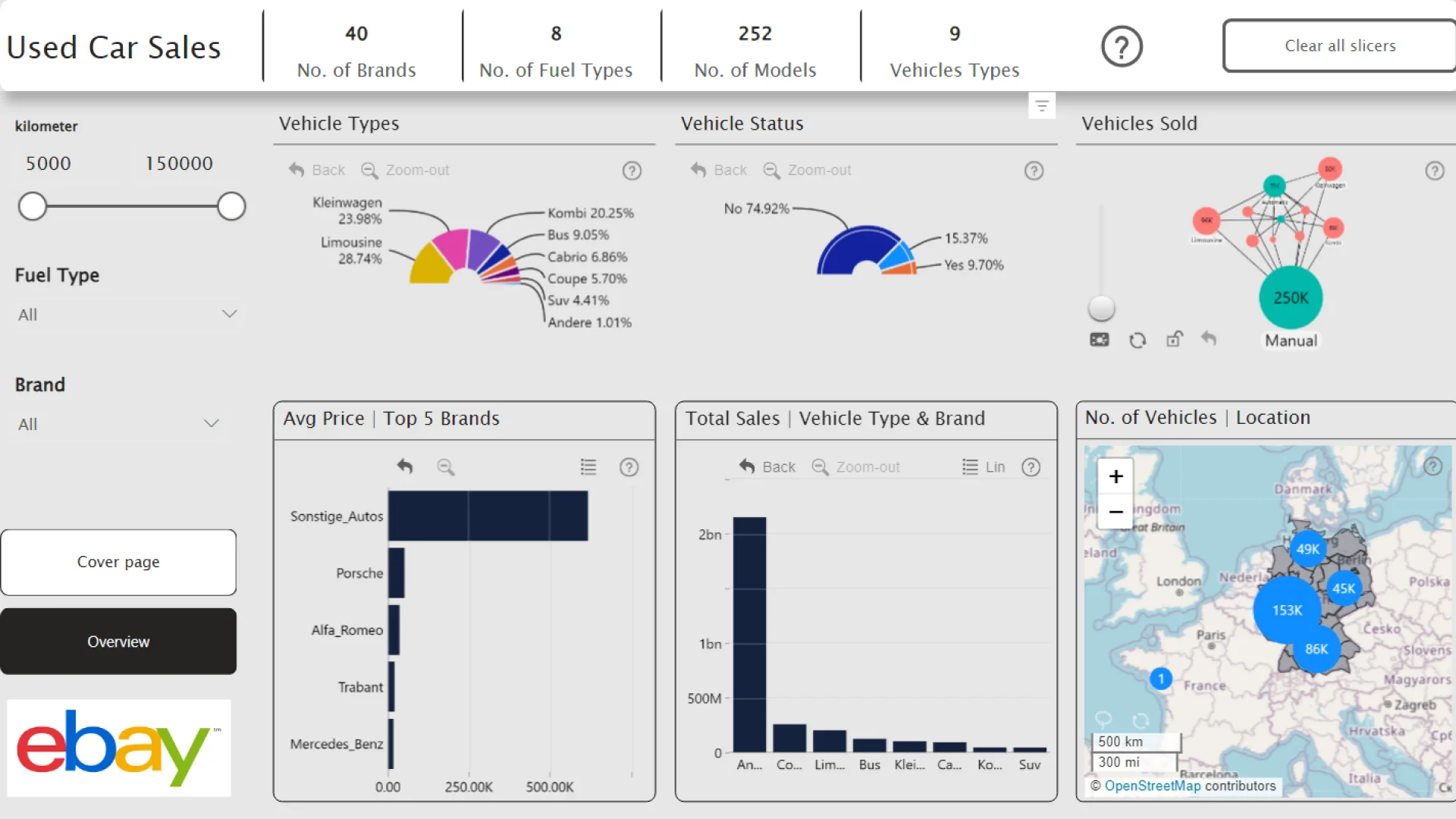1456x819 pixels.
Task: Click the Kombi 20.25% label
Action: point(590,213)
